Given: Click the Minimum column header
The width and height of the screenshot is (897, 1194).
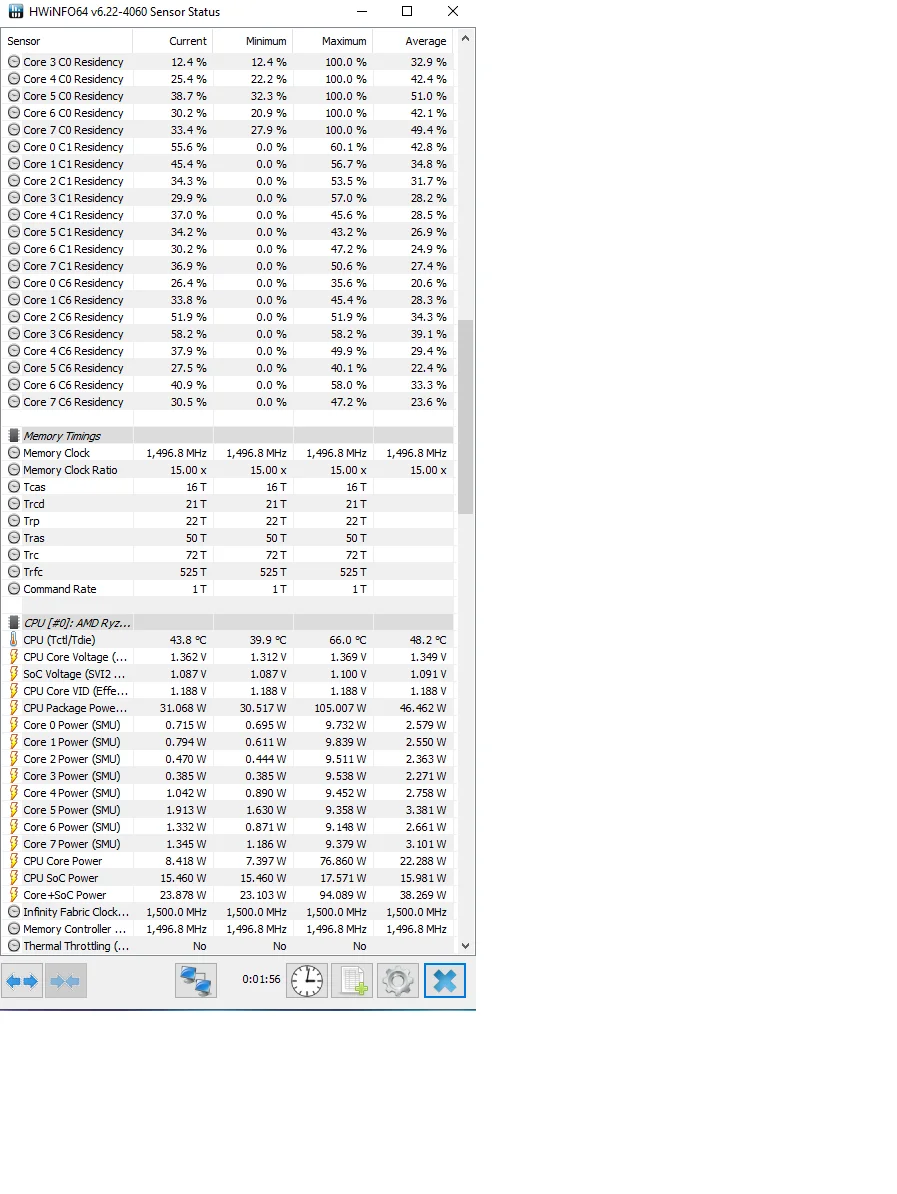Looking at the screenshot, I should [253, 41].
